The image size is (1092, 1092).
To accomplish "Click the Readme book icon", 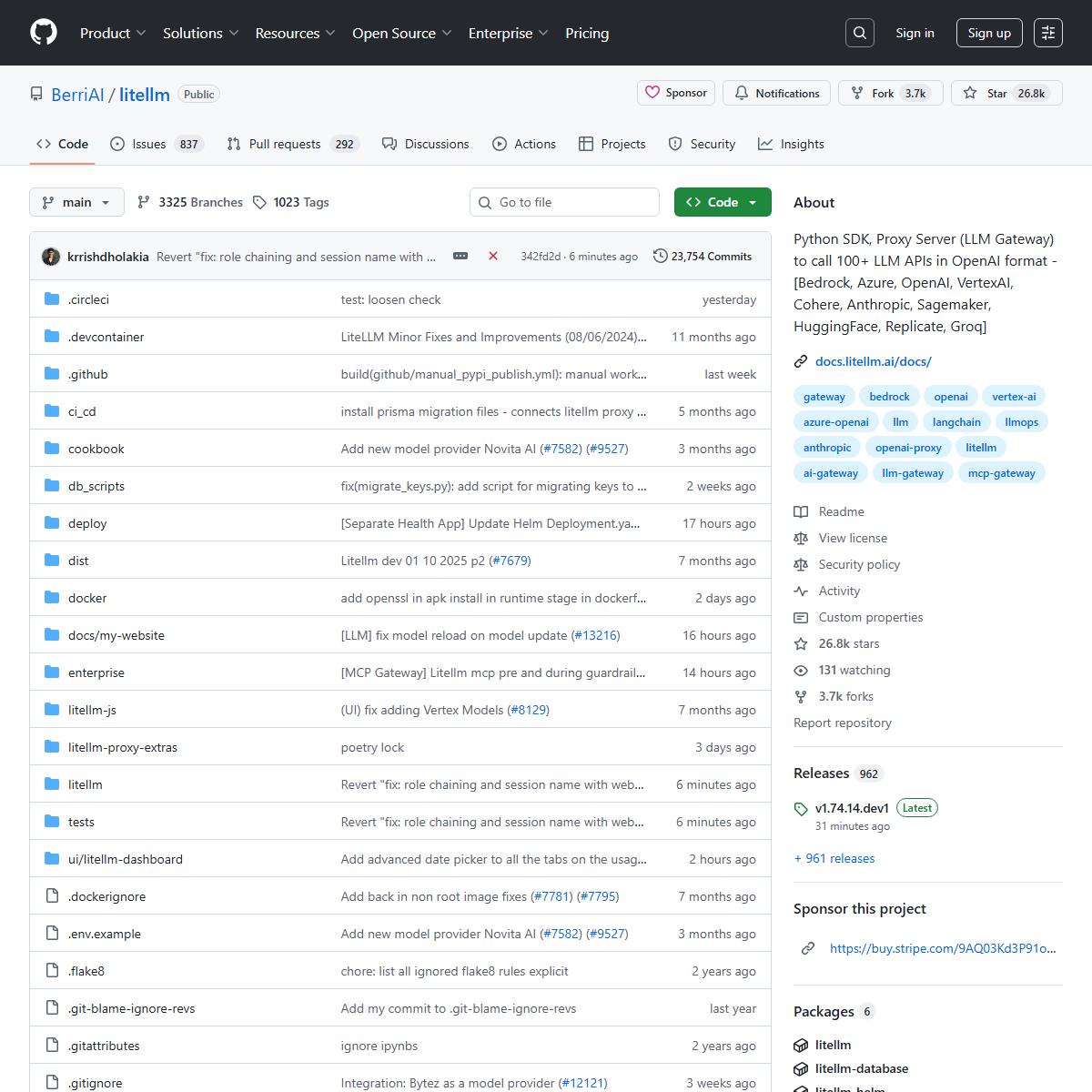I will coord(801,511).
